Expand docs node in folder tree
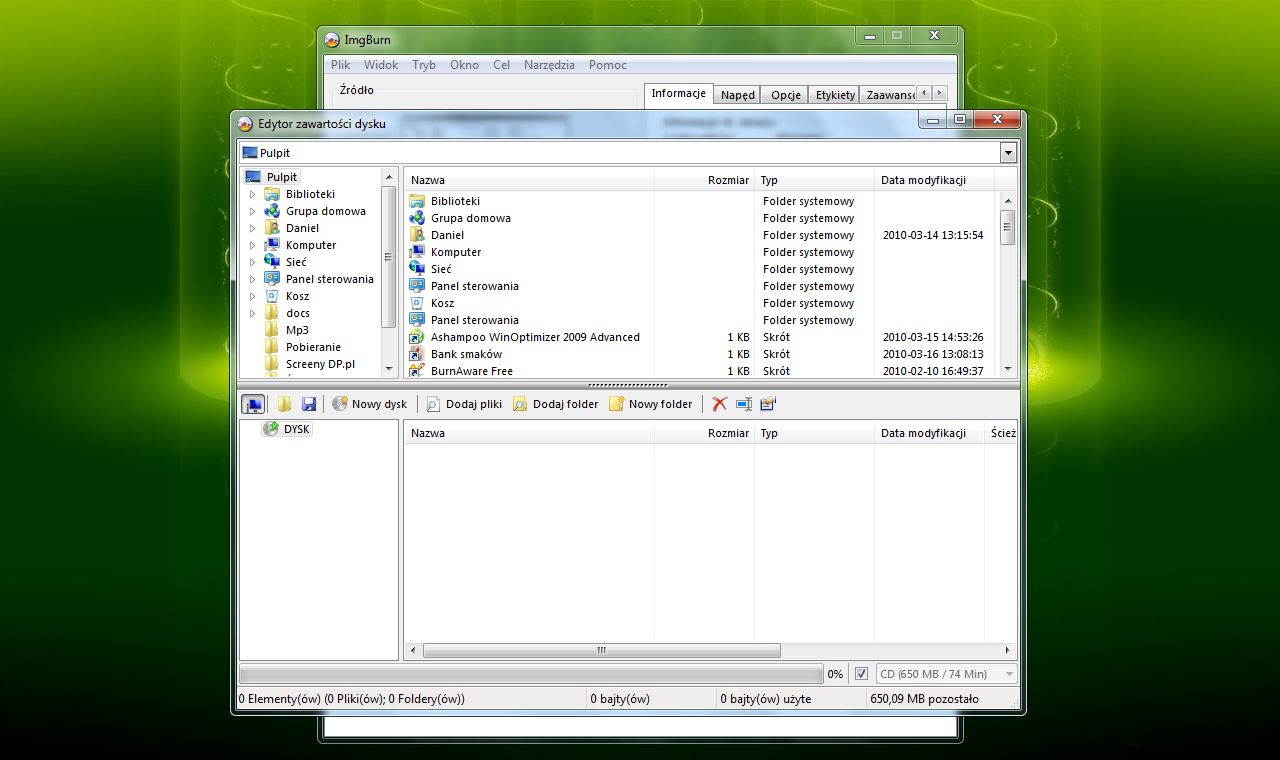 click(252, 313)
